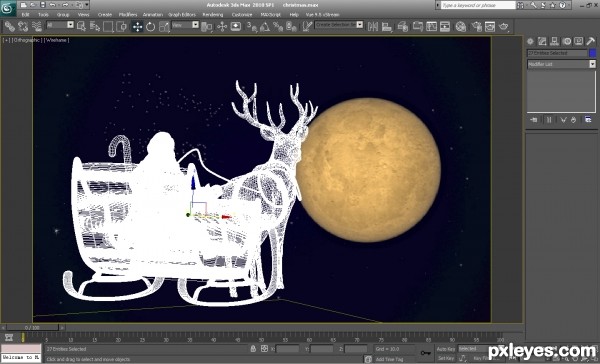The height and width of the screenshot is (364, 600).
Task: Switch to the Hierarchy command panel tab
Action: point(554,41)
